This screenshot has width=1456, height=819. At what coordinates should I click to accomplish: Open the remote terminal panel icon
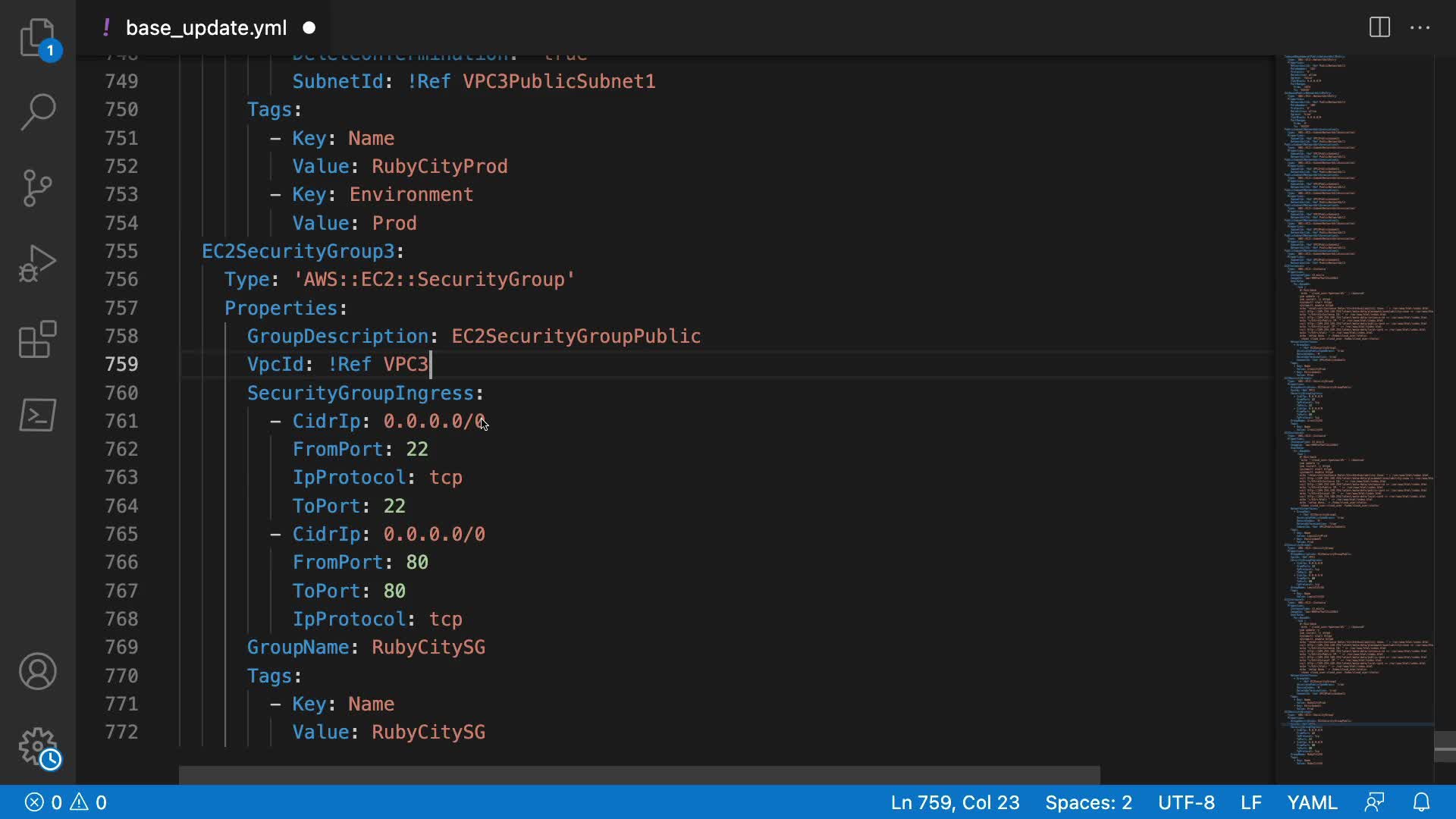pyautogui.click(x=37, y=415)
